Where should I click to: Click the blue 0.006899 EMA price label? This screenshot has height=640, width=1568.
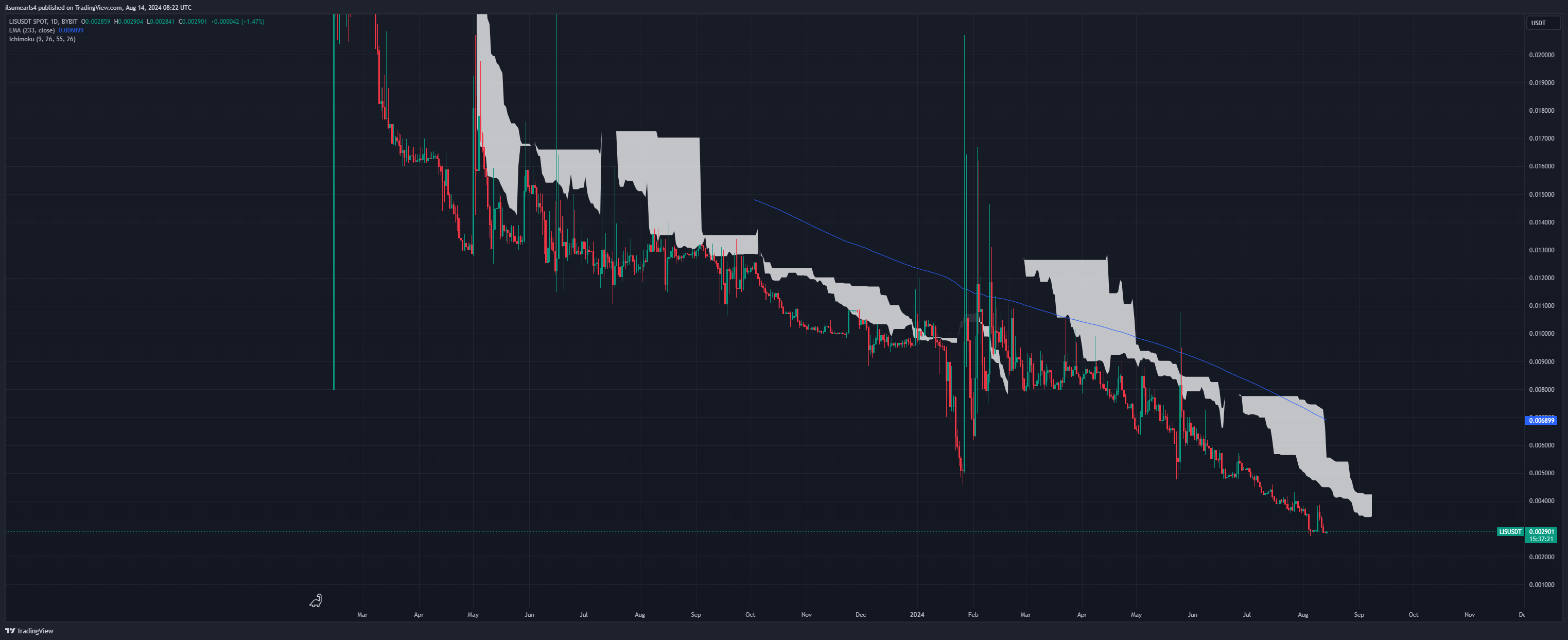point(1541,420)
